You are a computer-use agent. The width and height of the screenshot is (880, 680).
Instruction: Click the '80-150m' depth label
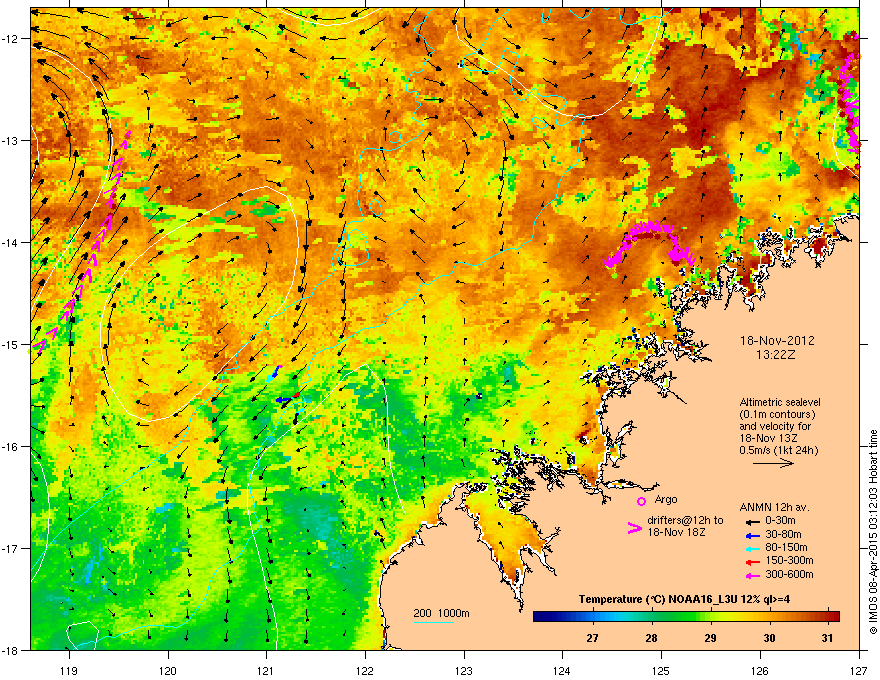[x=786, y=548]
